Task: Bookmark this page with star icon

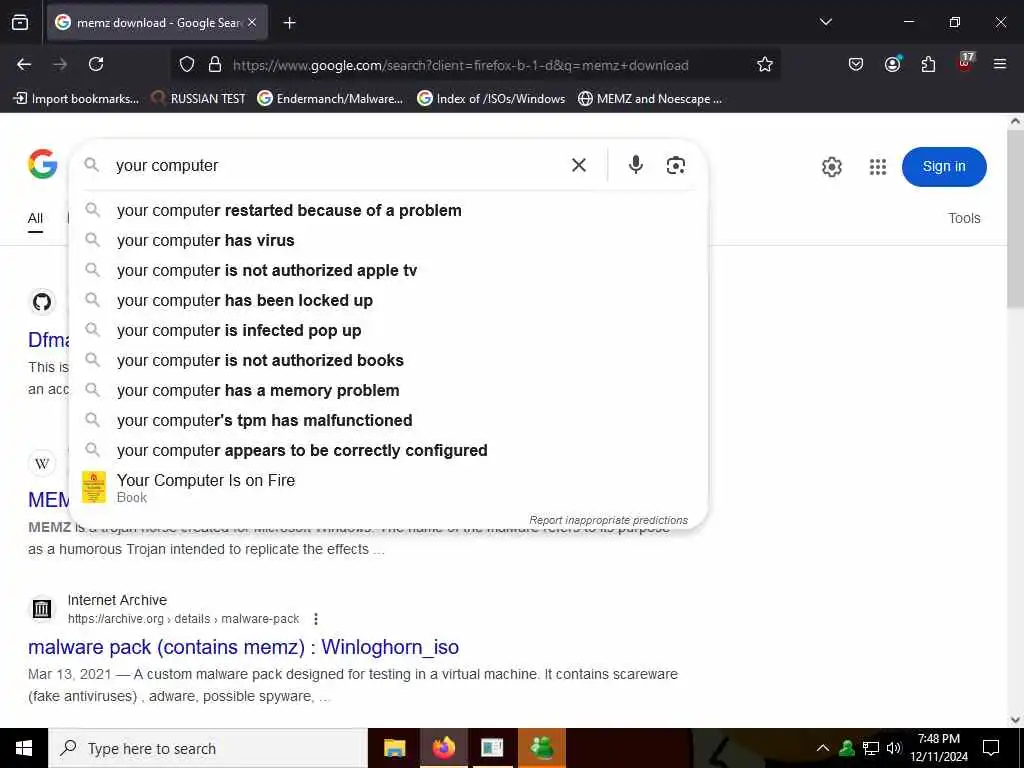Action: tap(765, 65)
